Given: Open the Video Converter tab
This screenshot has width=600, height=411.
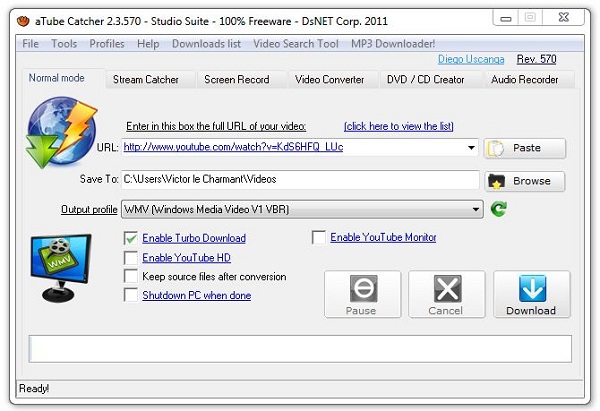Looking at the screenshot, I should pyautogui.click(x=330, y=79).
